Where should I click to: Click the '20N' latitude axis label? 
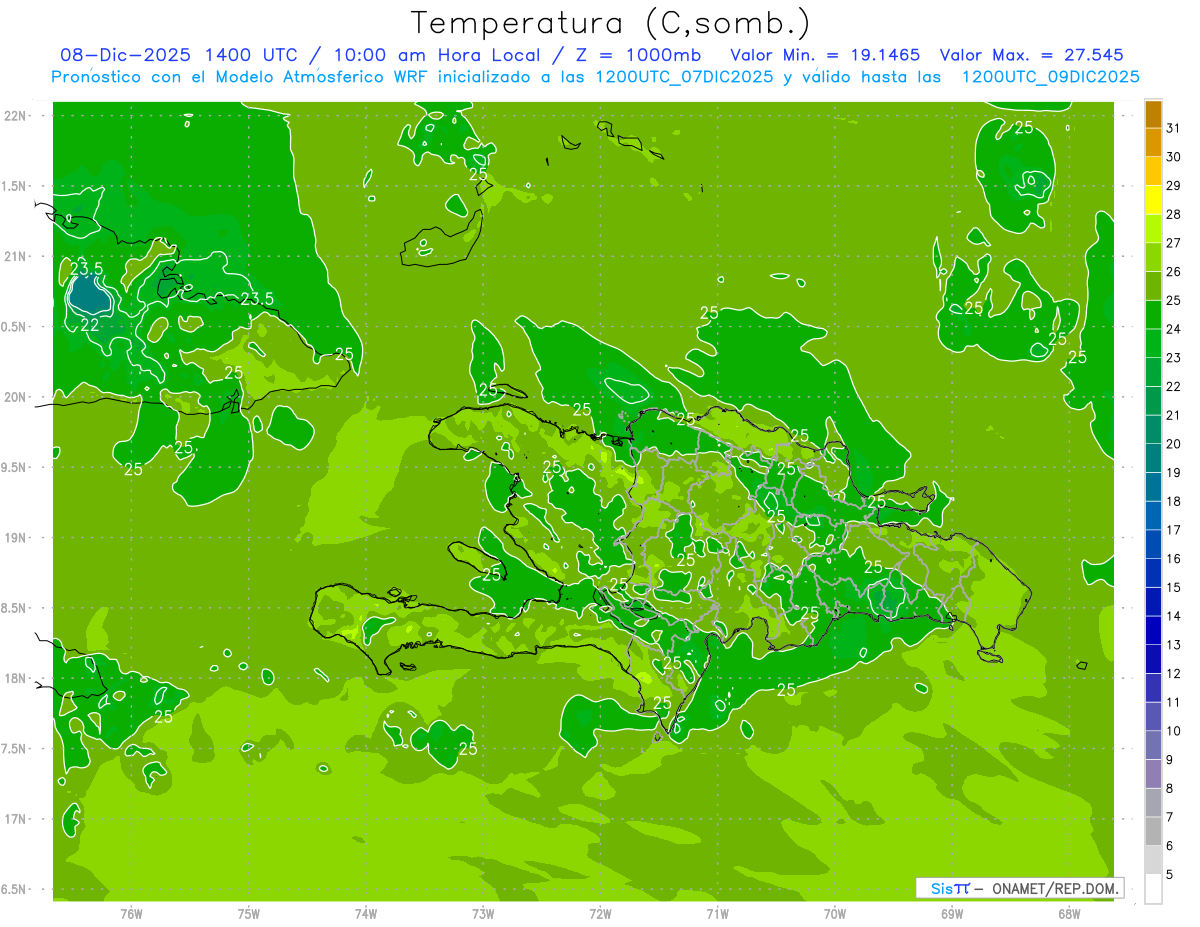tap(14, 397)
